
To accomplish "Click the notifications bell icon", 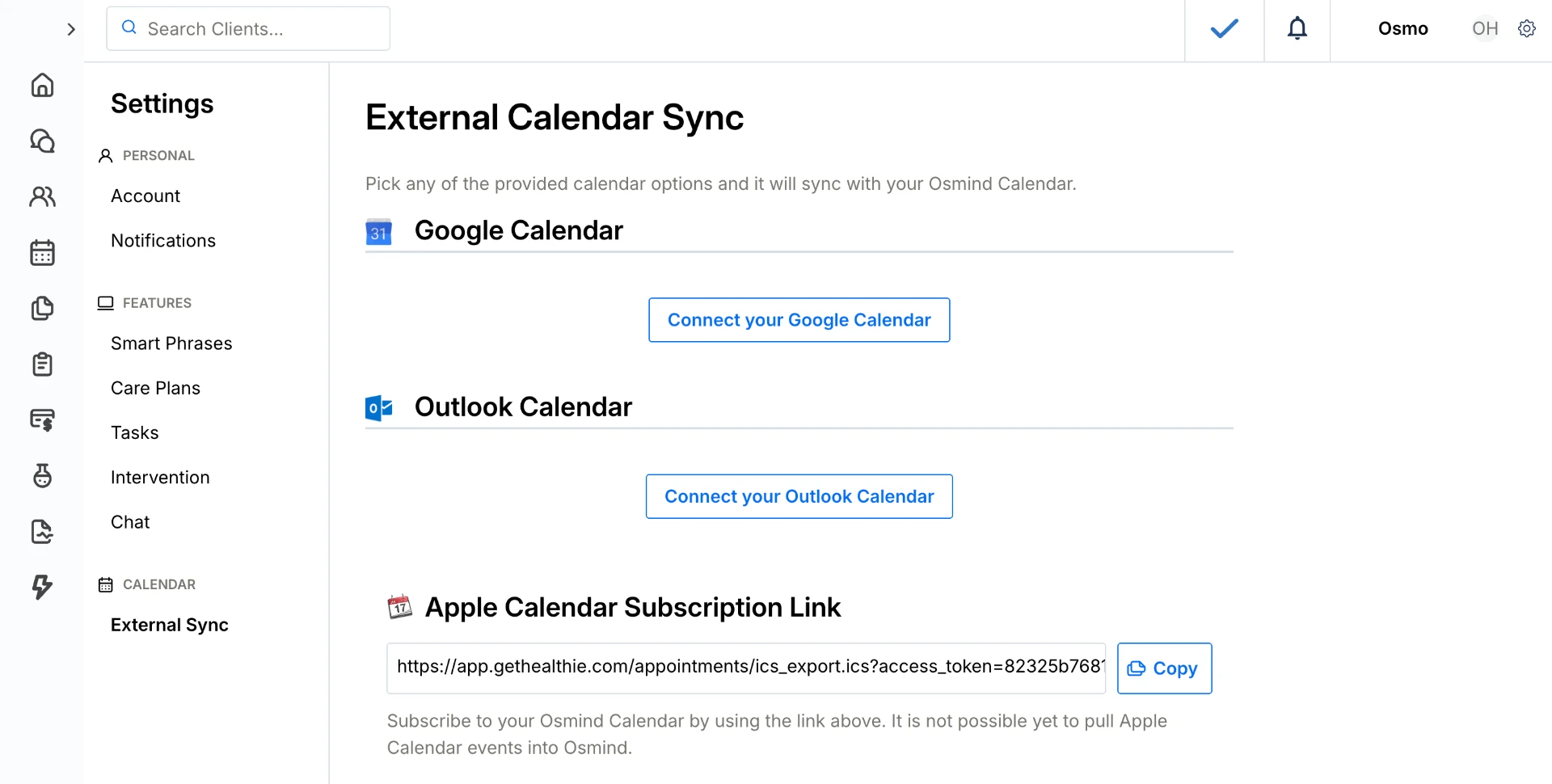I will pos(1297,28).
